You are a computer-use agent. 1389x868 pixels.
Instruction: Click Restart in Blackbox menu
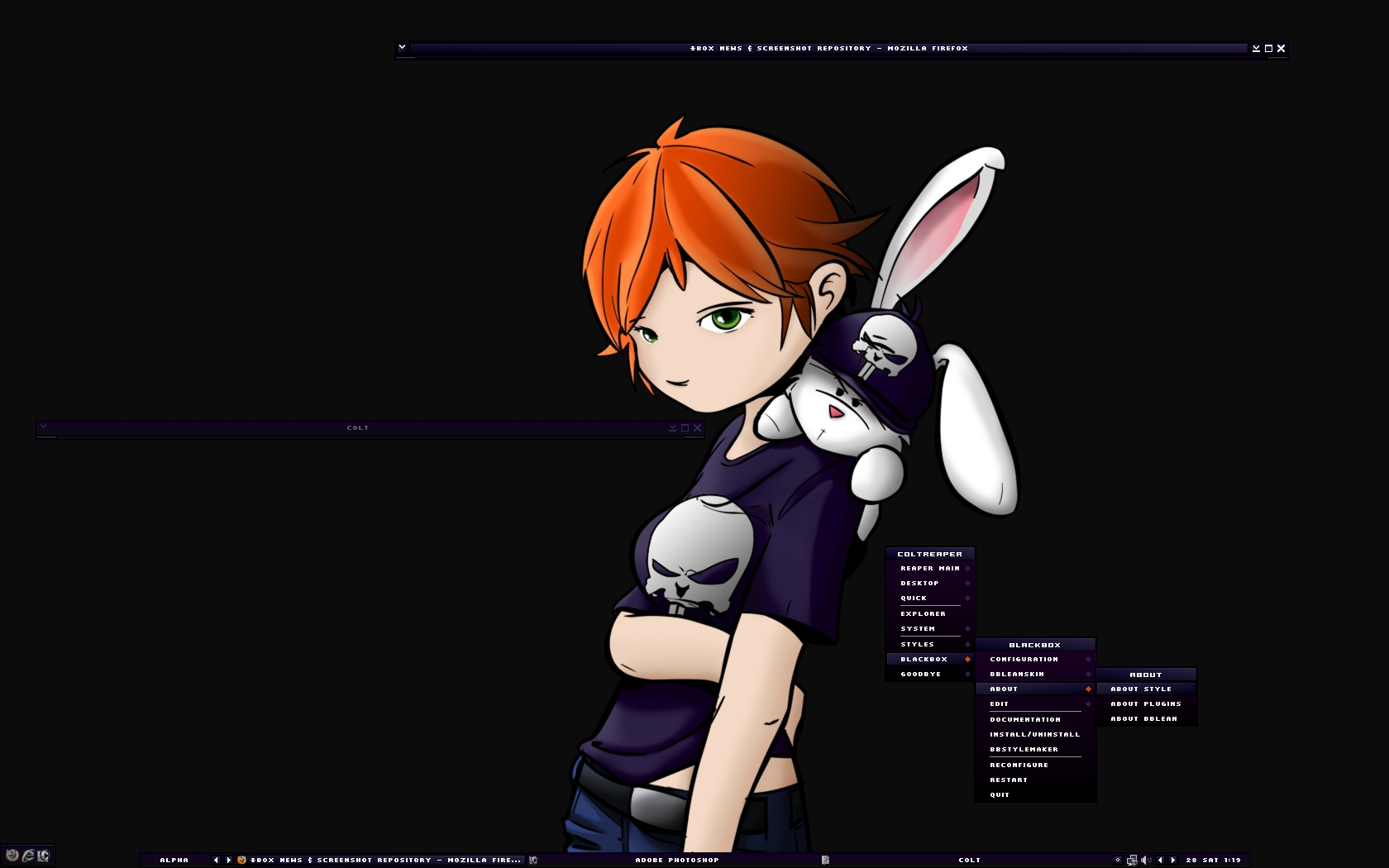click(1035, 780)
